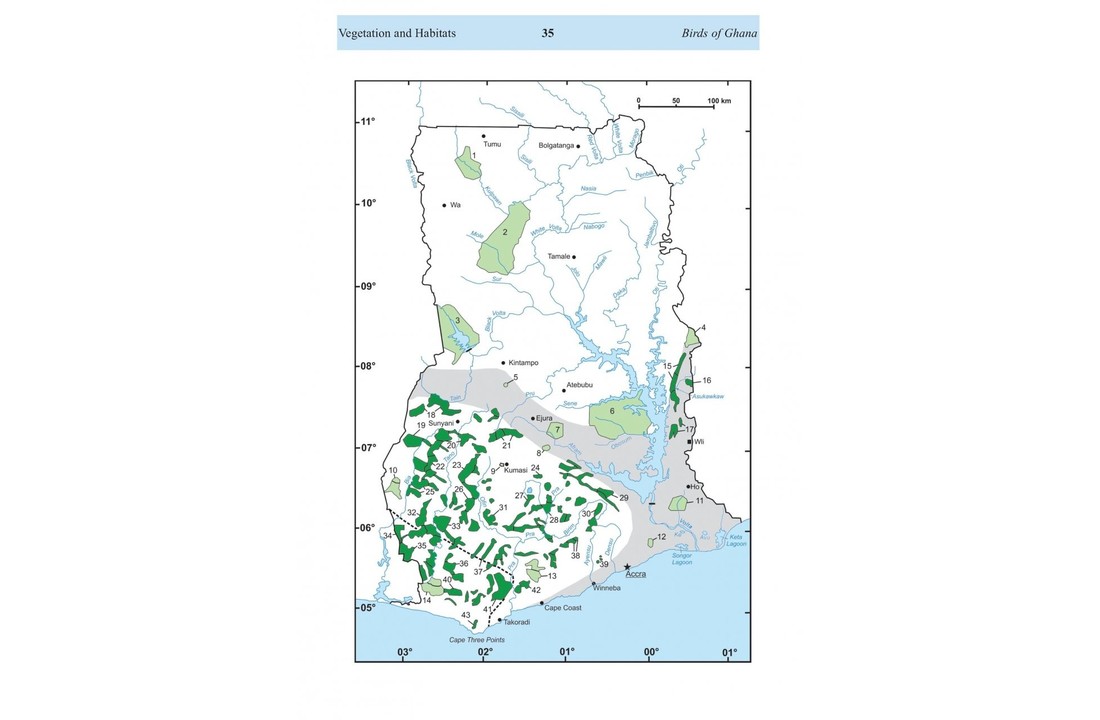This screenshot has width=1100, height=720.
Task: Select the Songor Lagoon label
Action: point(682,559)
